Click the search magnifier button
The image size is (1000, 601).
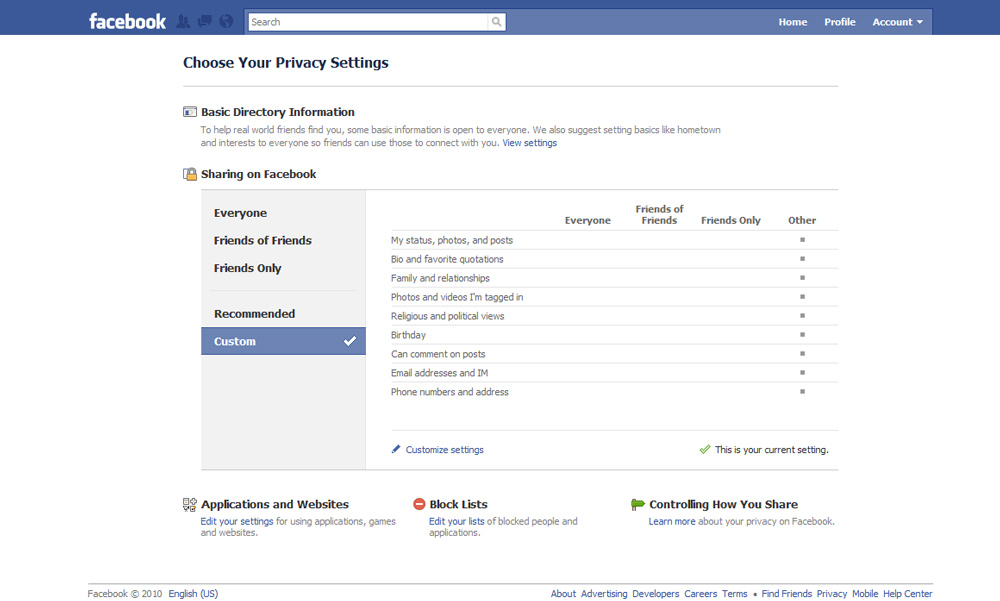click(496, 22)
